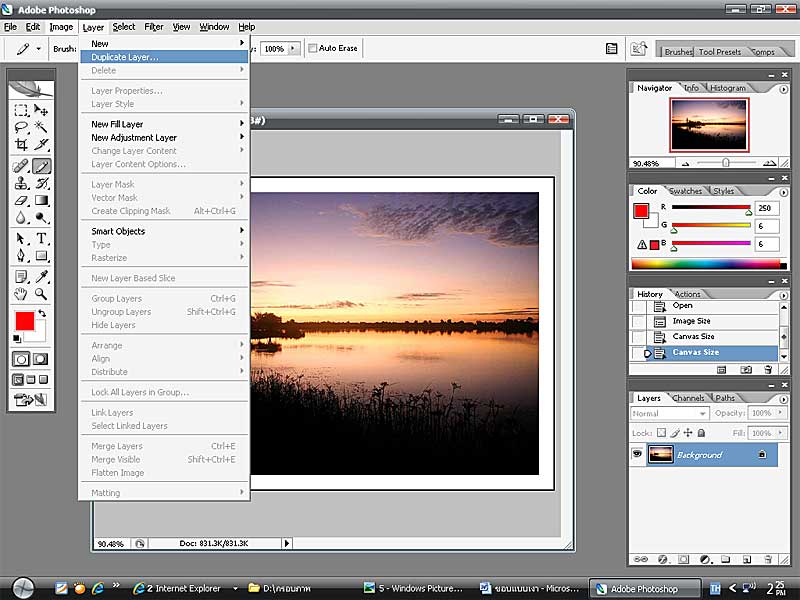Open Navigator panel options menu
The image size is (800, 600).
click(783, 89)
